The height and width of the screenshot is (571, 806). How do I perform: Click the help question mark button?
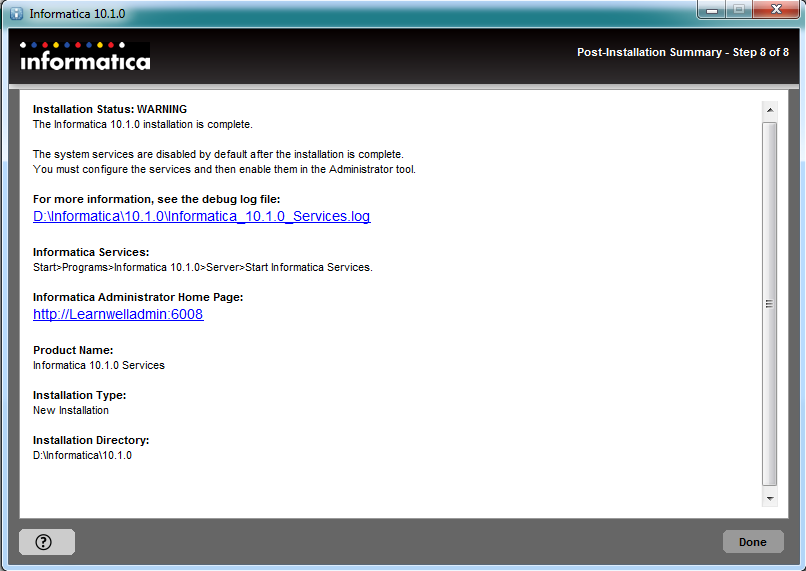click(x=47, y=542)
